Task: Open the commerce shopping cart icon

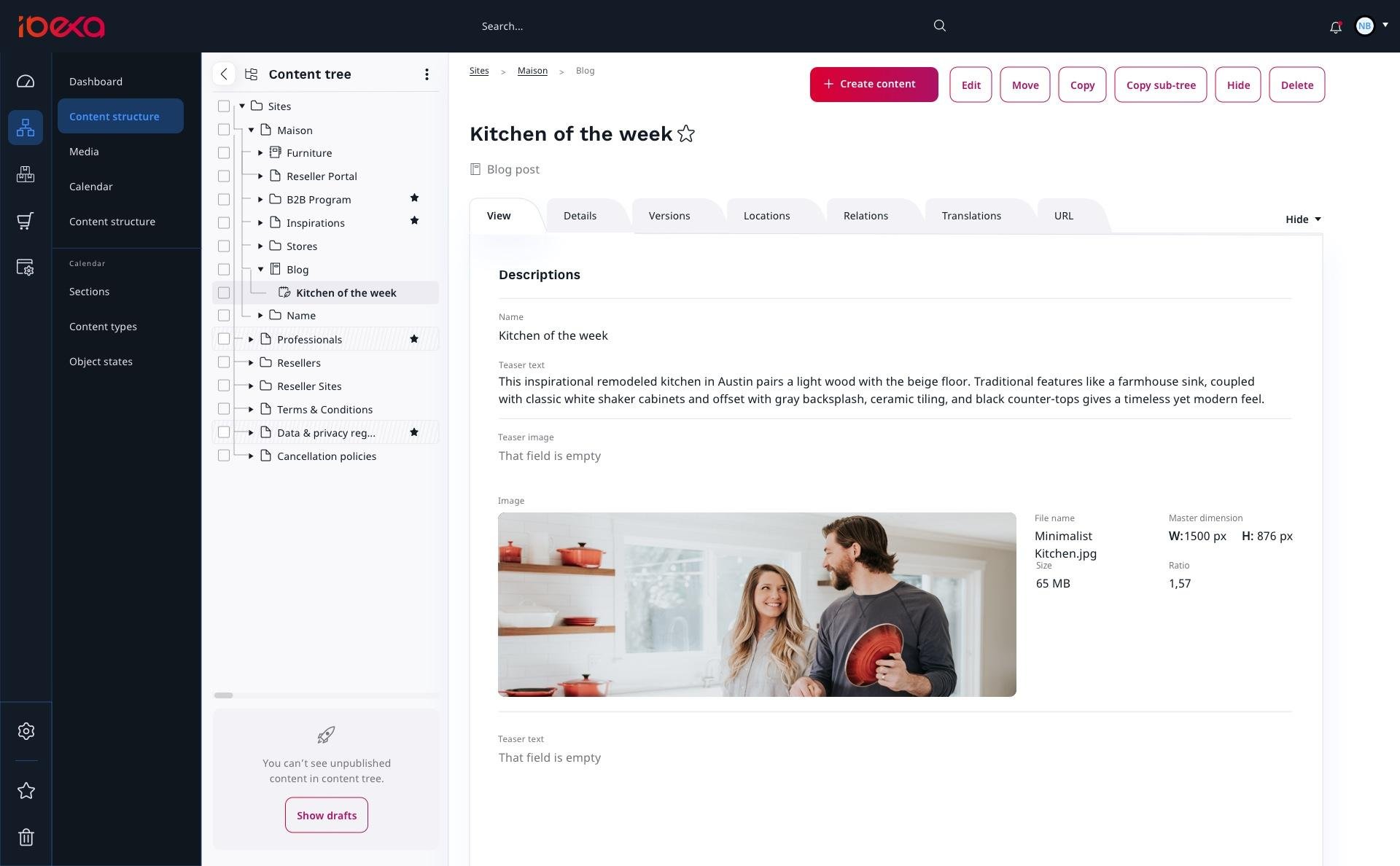Action: pyautogui.click(x=26, y=221)
